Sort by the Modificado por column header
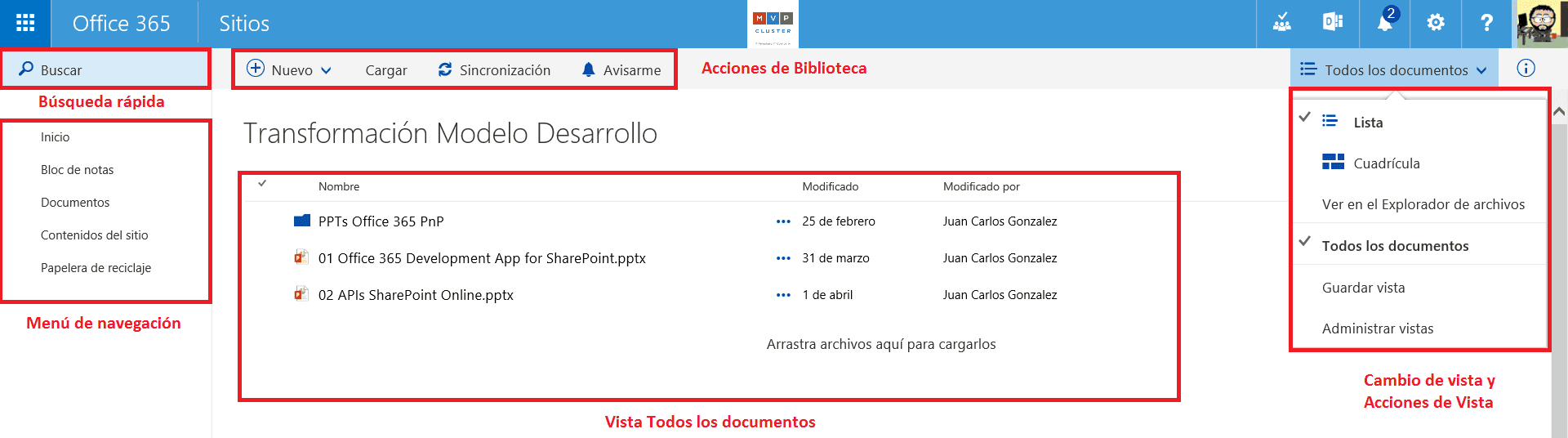1568x438 pixels. (x=982, y=186)
